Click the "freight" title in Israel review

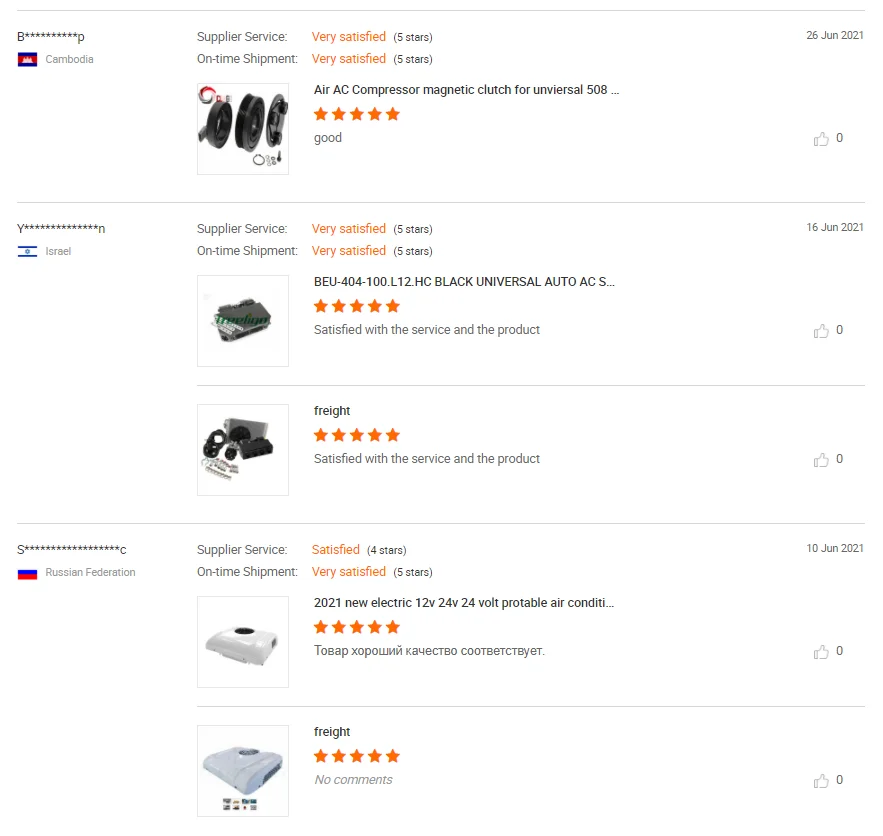(332, 411)
